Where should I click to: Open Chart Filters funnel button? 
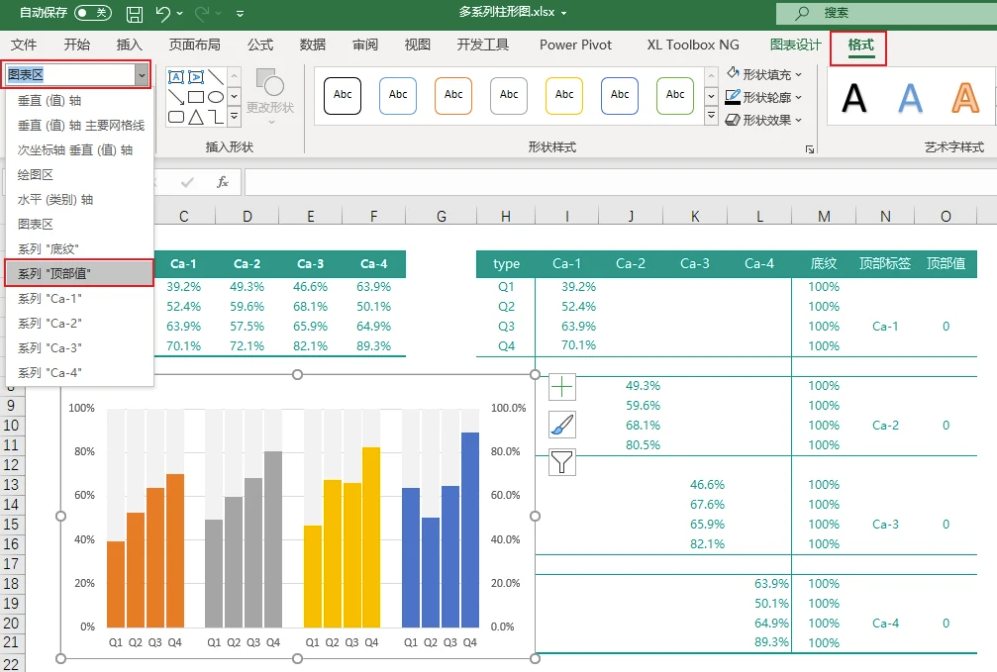[x=562, y=461]
